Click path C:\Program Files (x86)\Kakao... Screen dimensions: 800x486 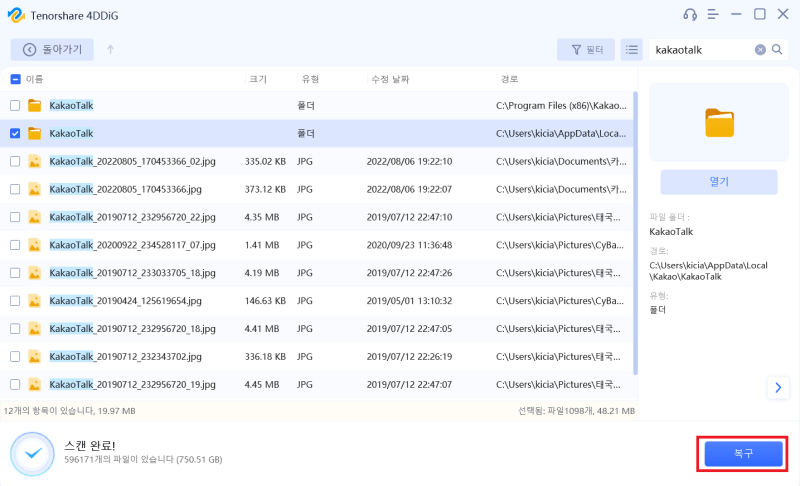[561, 106]
